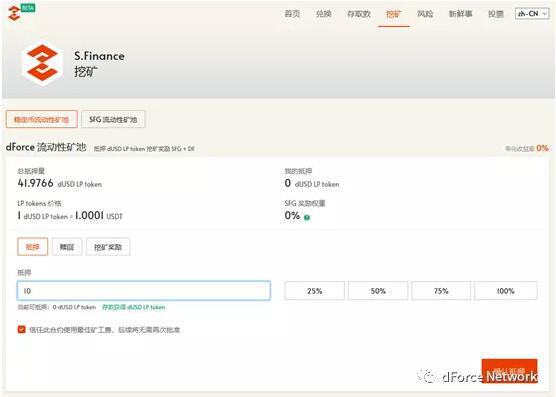This screenshot has height=397, width=556.
Task: Click the help icon beside SFG reward weight 0%
Action: point(307,217)
